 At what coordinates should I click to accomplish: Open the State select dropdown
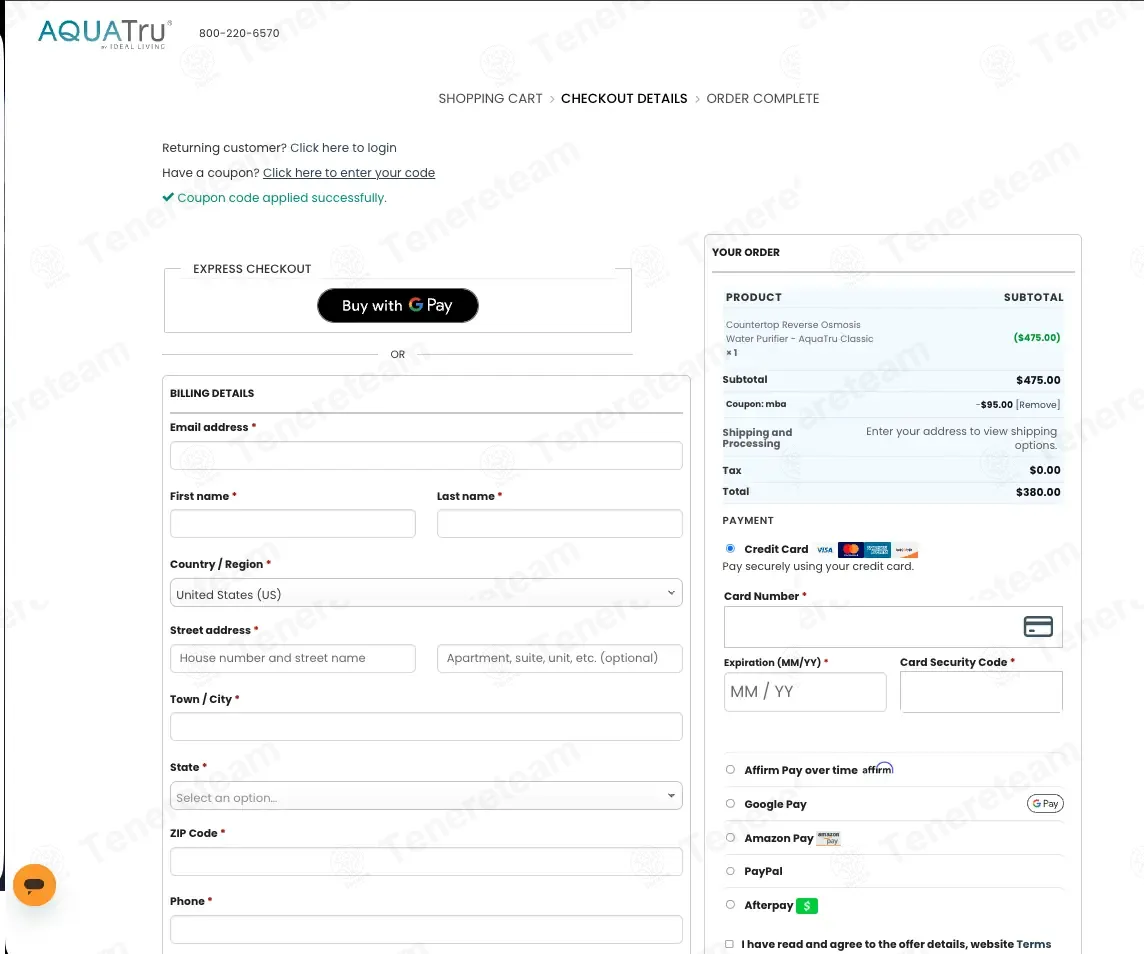click(426, 796)
